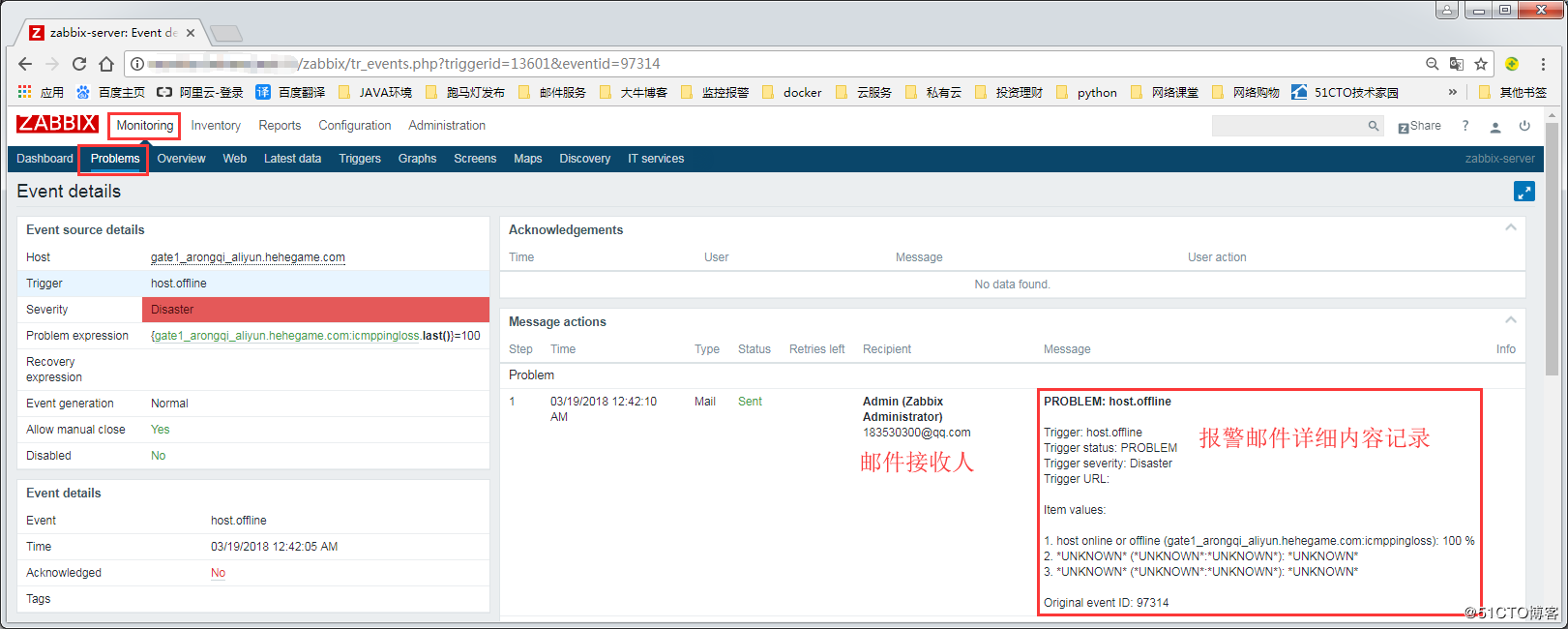This screenshot has height=629, width=1568.
Task: Click the '183530300@qq.com' recipient email
Action: [916, 433]
